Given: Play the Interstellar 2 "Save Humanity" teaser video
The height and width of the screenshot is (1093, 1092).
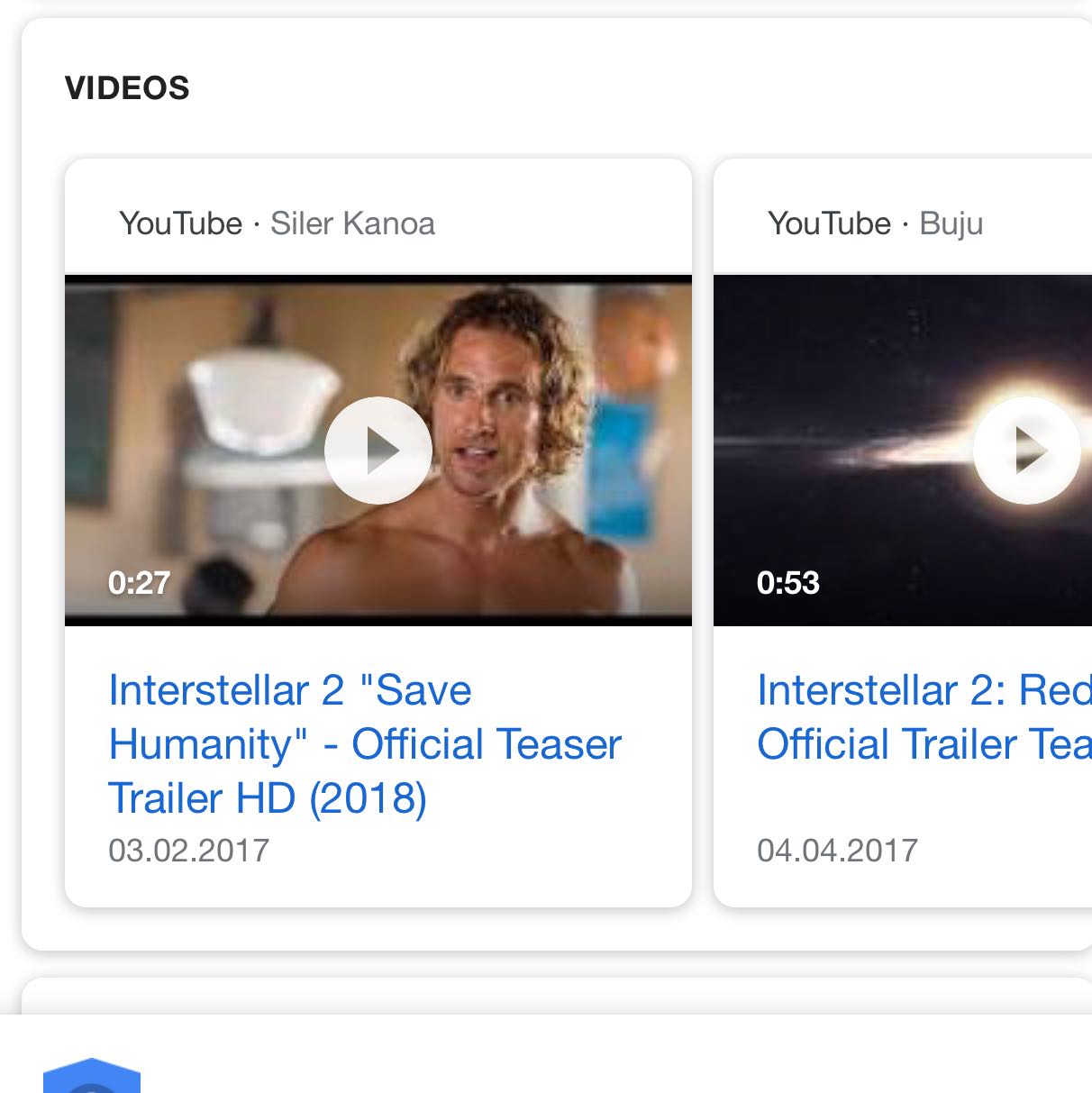Looking at the screenshot, I should 378,450.
